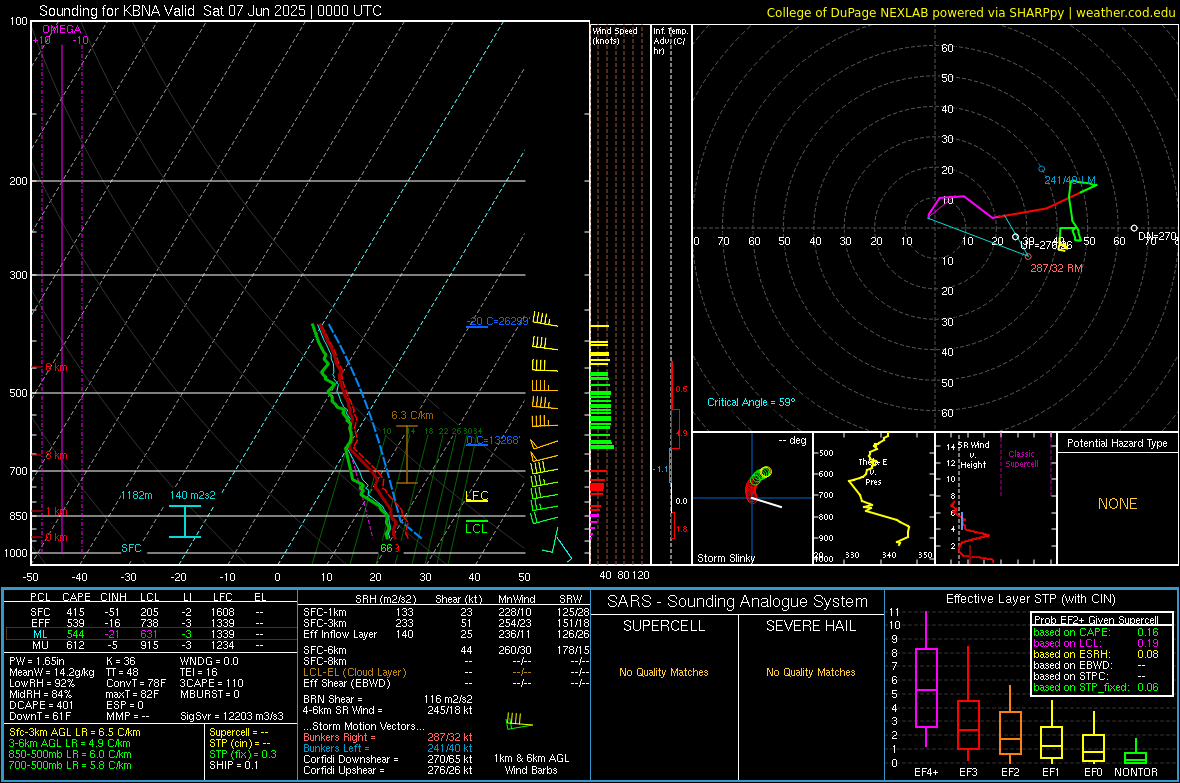The image size is (1180, 783).
Task: Select the 1182m effective inflow label
Action: [x=136, y=495]
